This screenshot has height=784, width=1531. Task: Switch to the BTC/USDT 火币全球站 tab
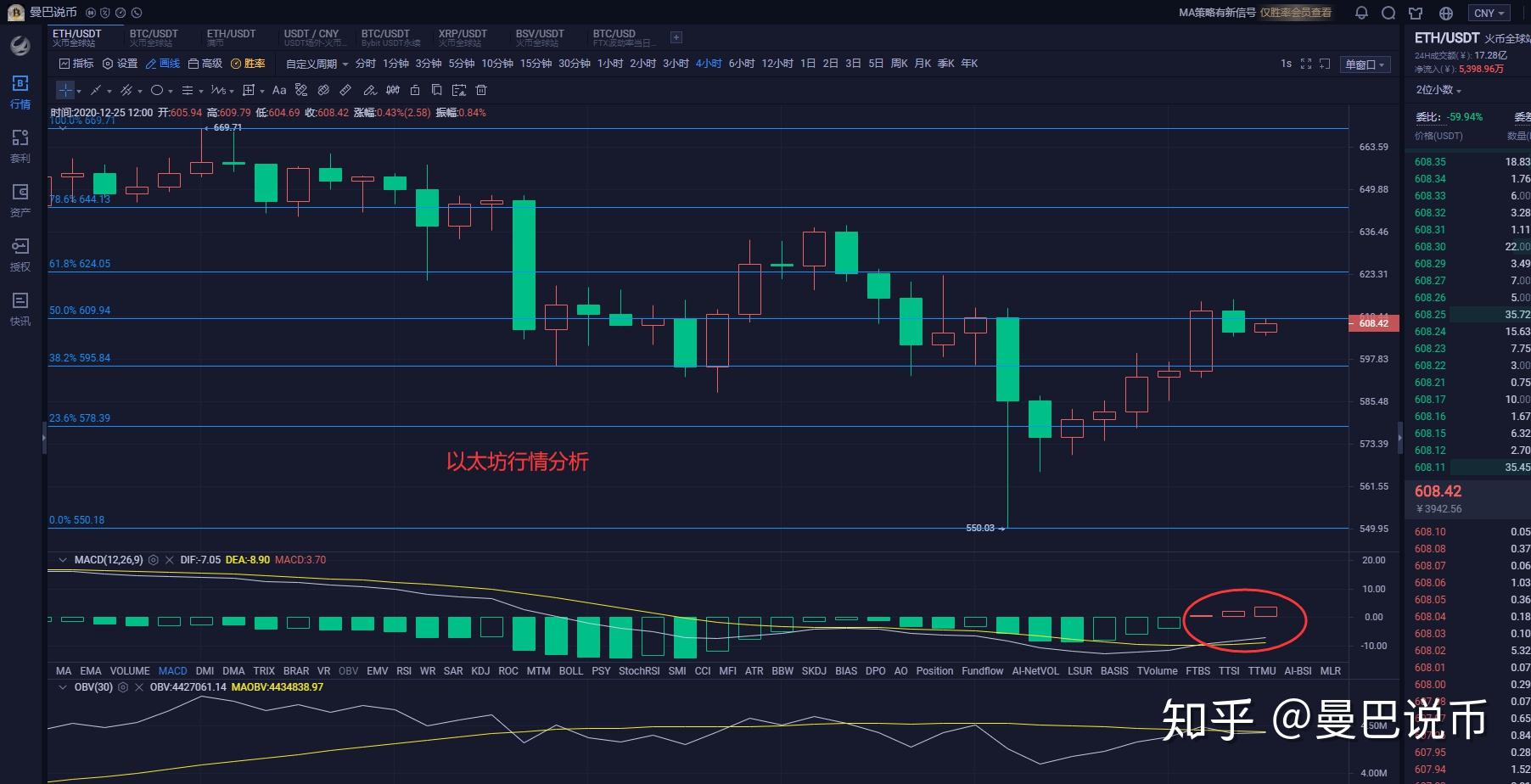tap(154, 37)
